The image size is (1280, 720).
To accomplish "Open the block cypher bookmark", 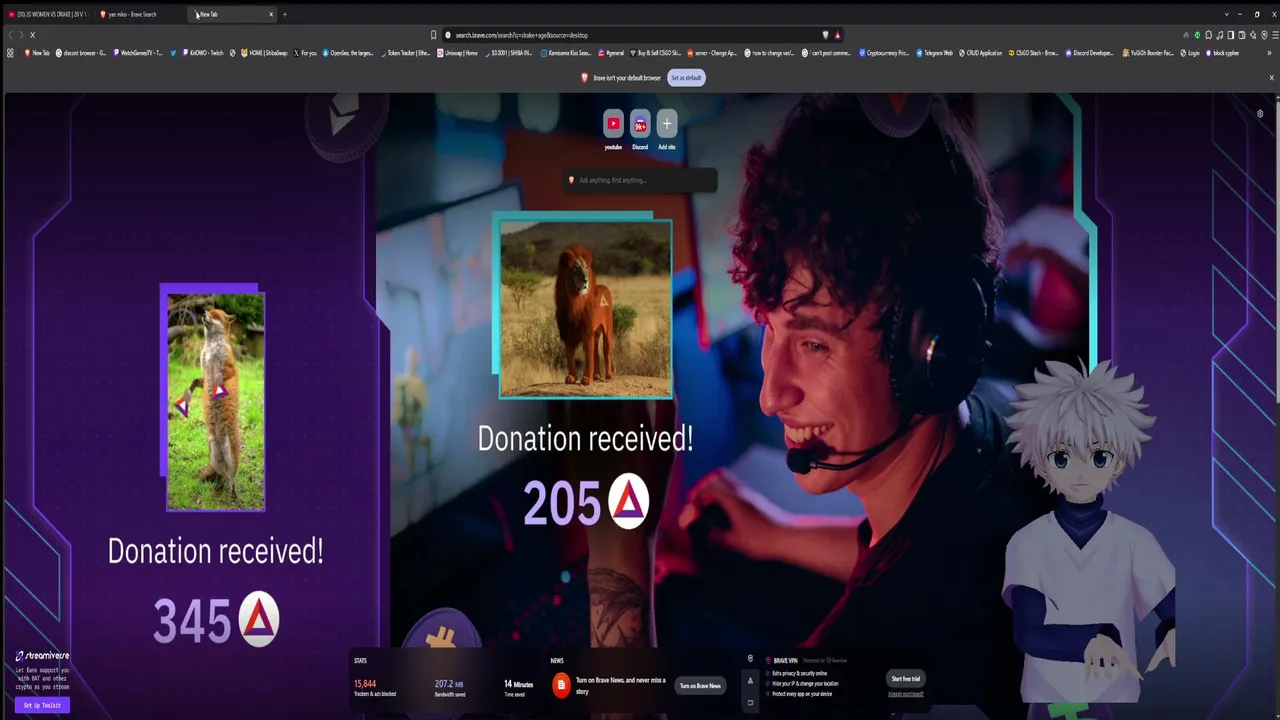I will pyautogui.click(x=1222, y=53).
